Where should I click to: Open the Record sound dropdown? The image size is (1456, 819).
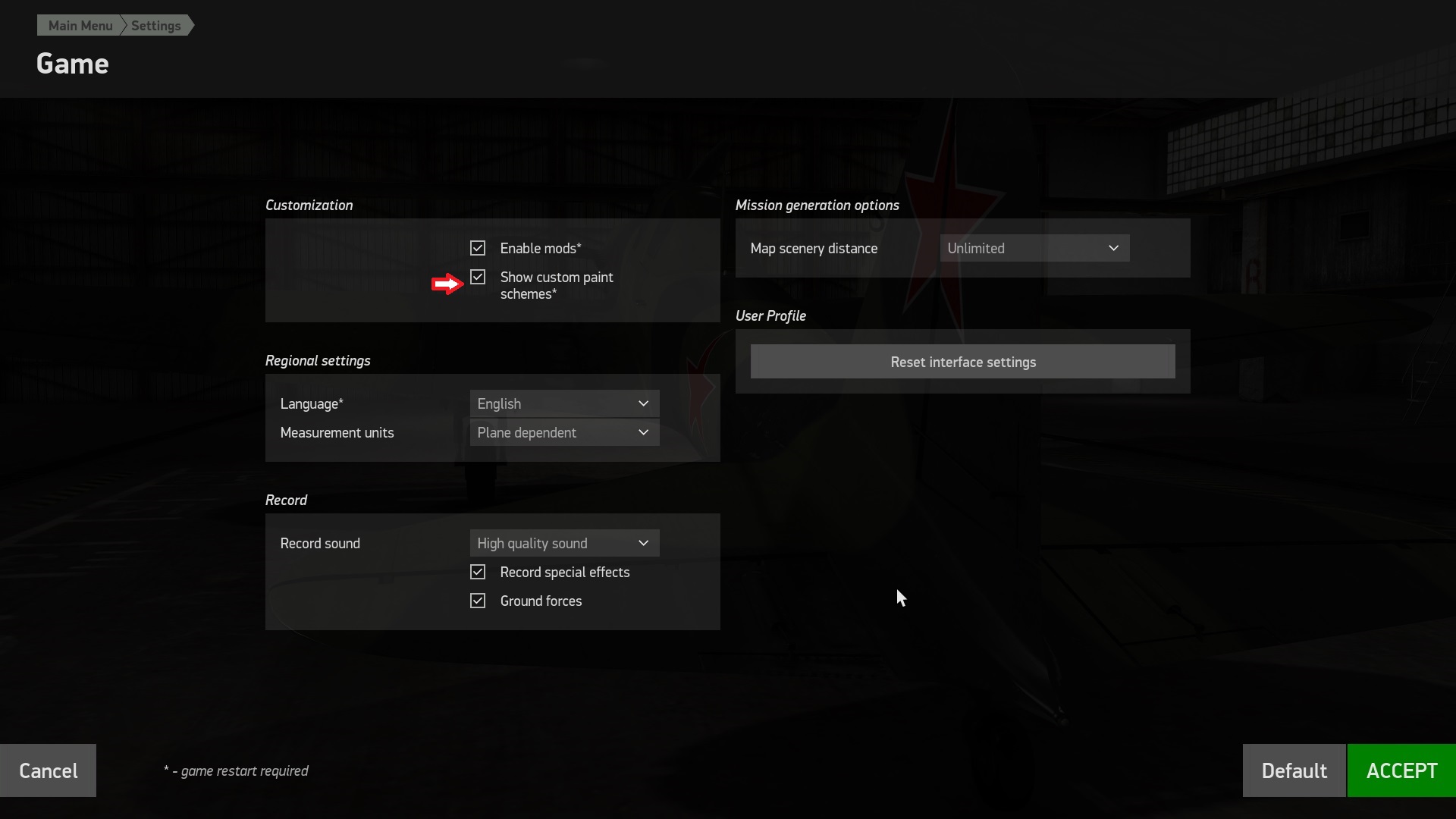[x=564, y=543]
